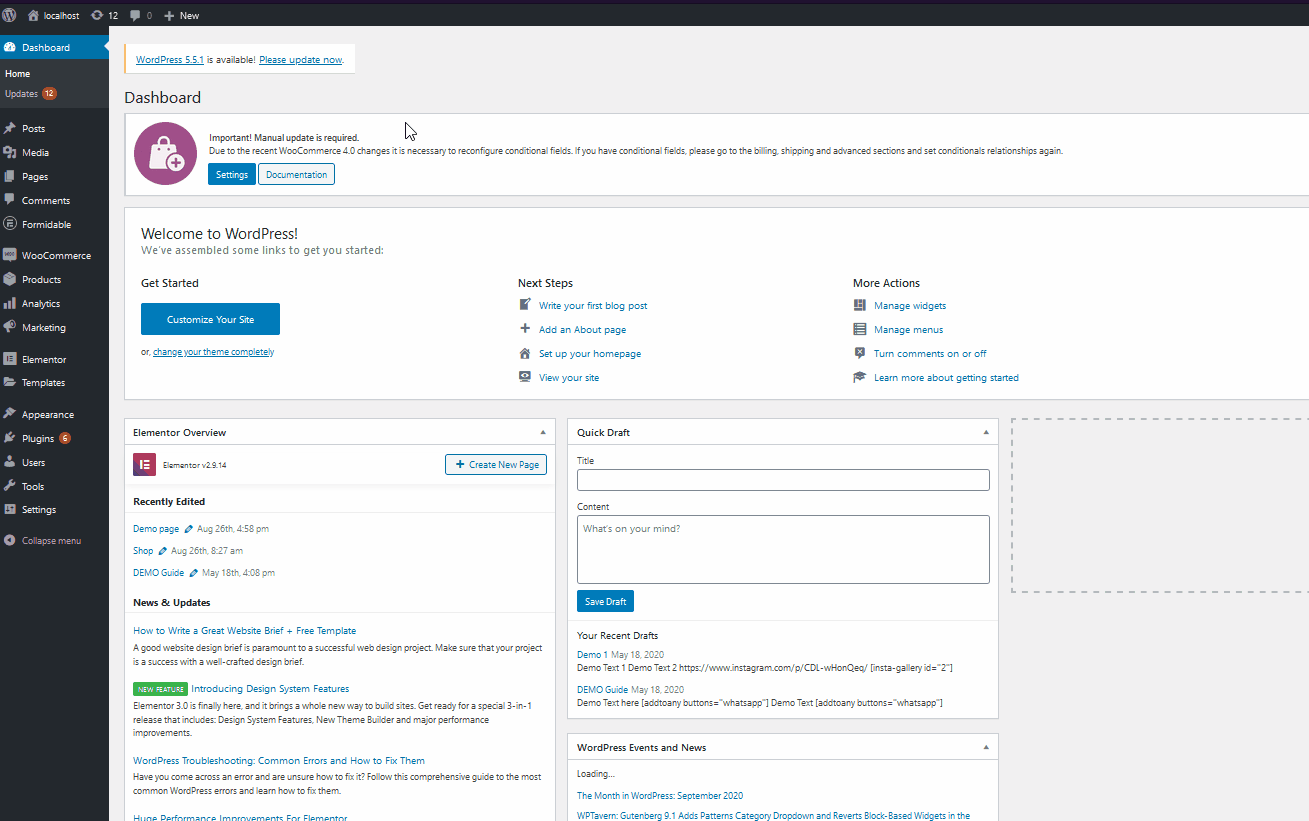Click Learn more about getting started
The height and width of the screenshot is (821, 1309).
pyautogui.click(x=946, y=377)
